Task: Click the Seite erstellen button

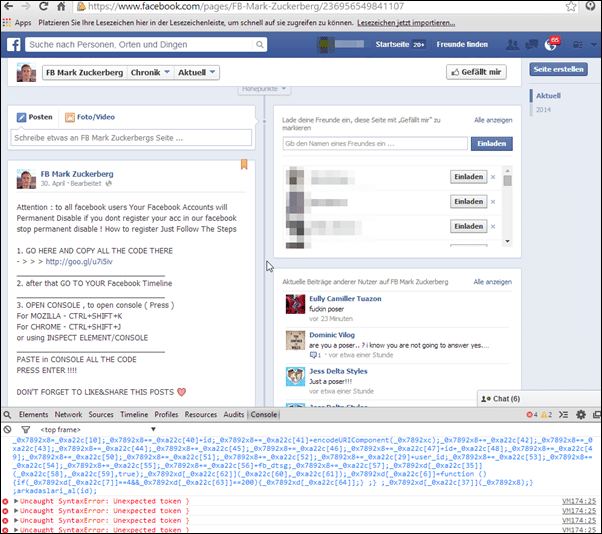Action: (558, 69)
